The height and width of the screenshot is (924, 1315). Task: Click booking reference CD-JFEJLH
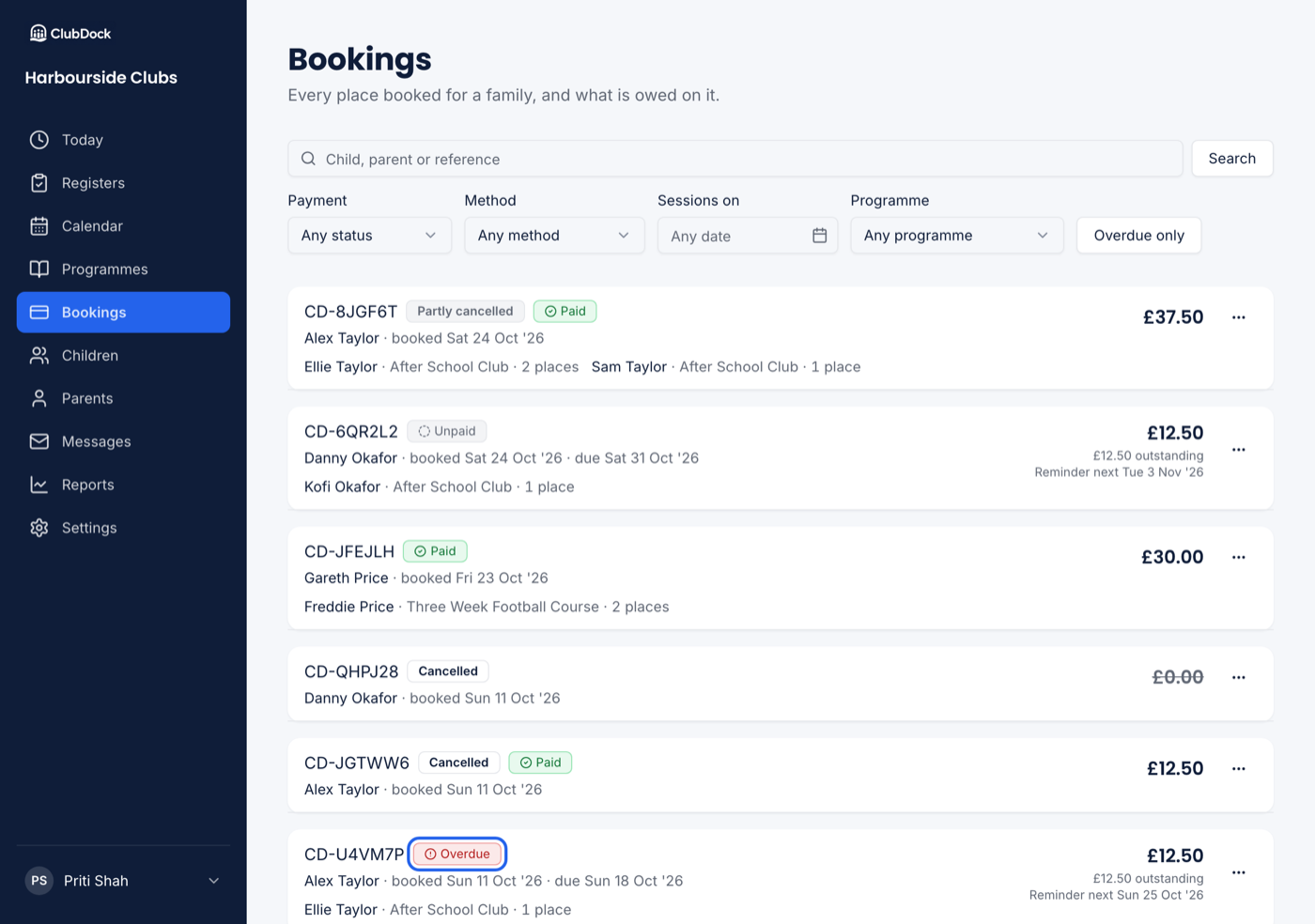[x=349, y=552]
